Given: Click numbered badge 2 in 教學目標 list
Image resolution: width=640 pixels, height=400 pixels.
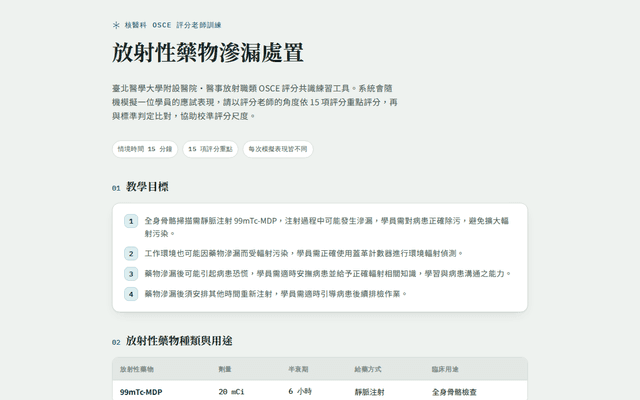Looking at the screenshot, I should (x=131, y=253).
